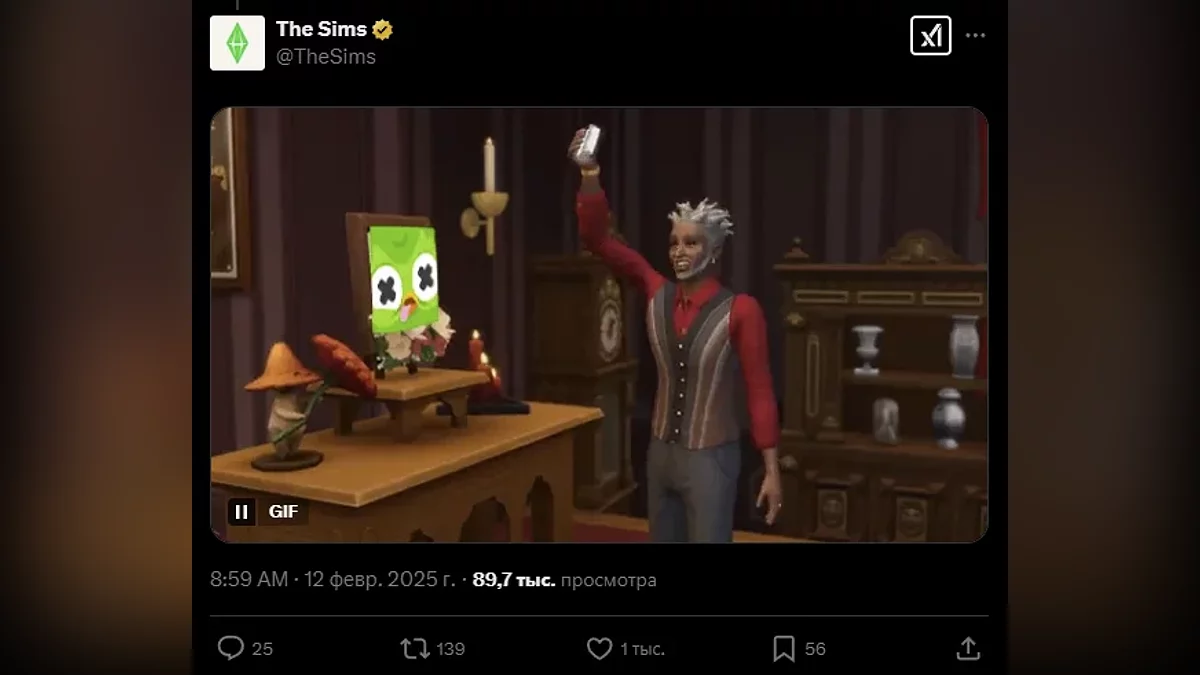Open The Sims display name link

[x=321, y=30]
